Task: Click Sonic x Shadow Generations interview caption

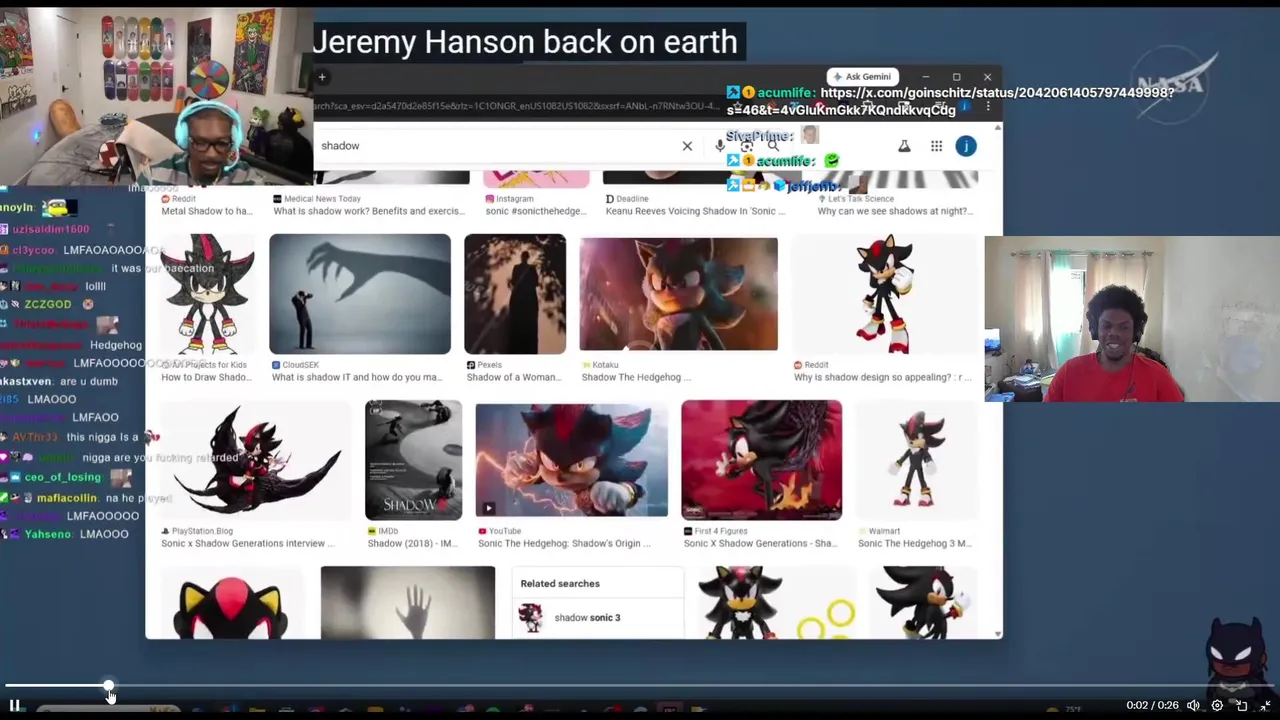Action: tap(248, 543)
